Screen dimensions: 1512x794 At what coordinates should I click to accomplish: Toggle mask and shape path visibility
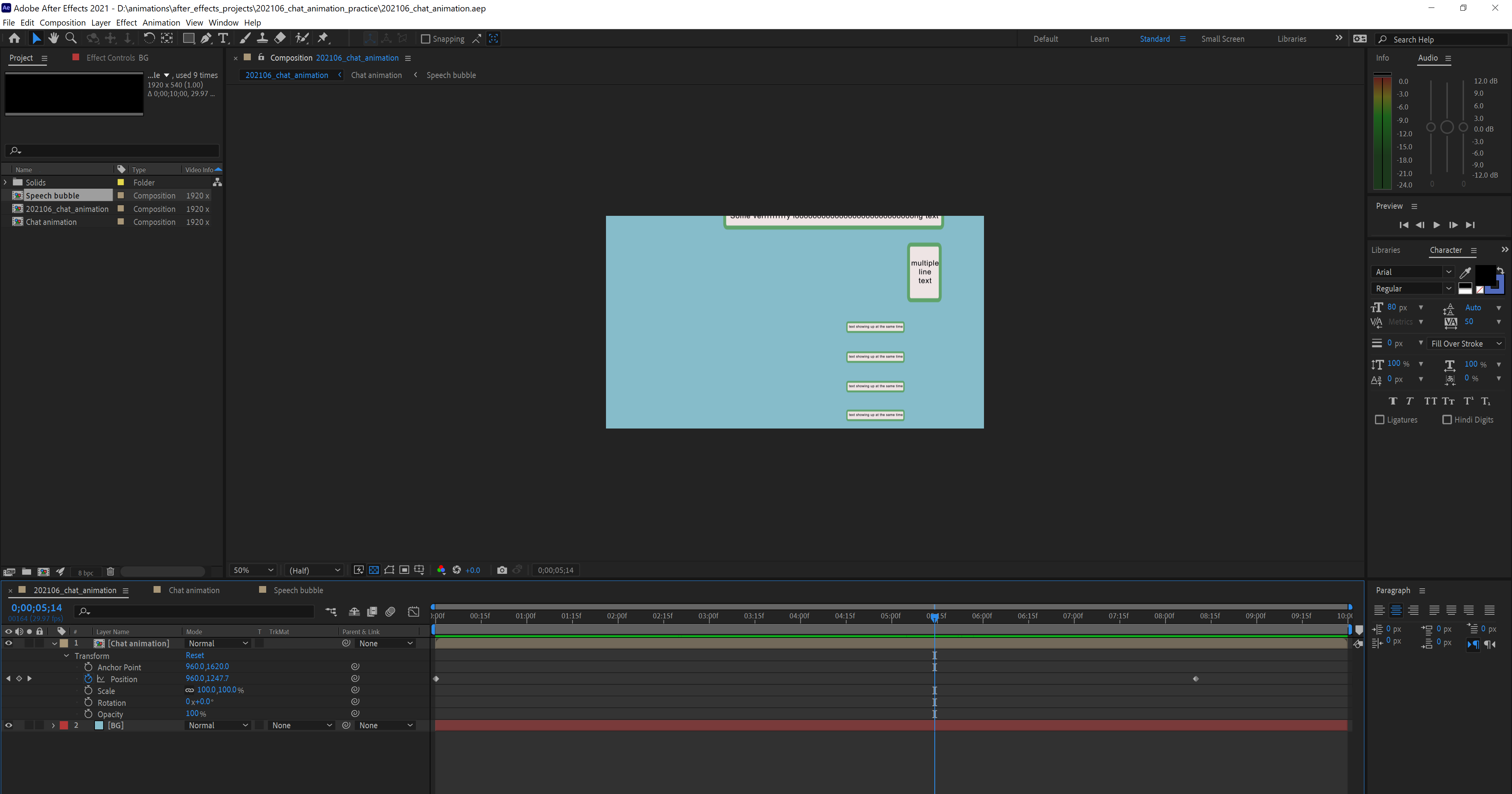pyautogui.click(x=389, y=570)
